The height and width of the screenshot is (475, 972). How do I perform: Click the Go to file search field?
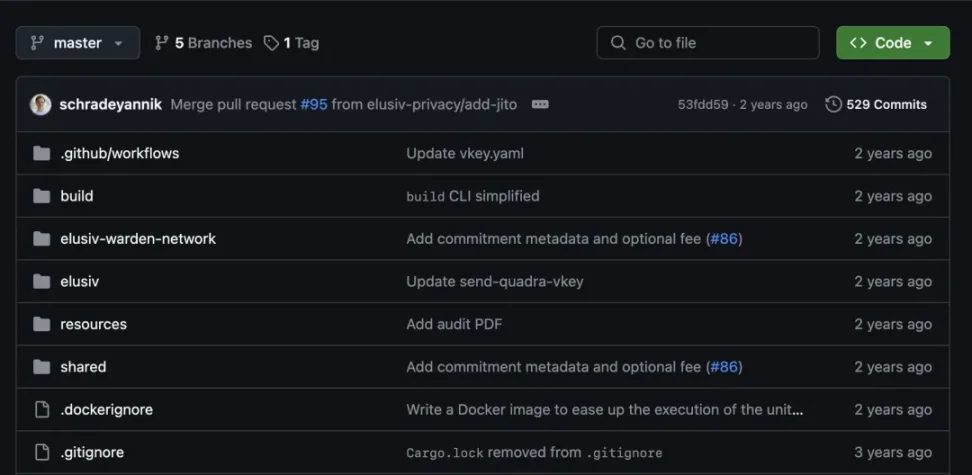708,43
